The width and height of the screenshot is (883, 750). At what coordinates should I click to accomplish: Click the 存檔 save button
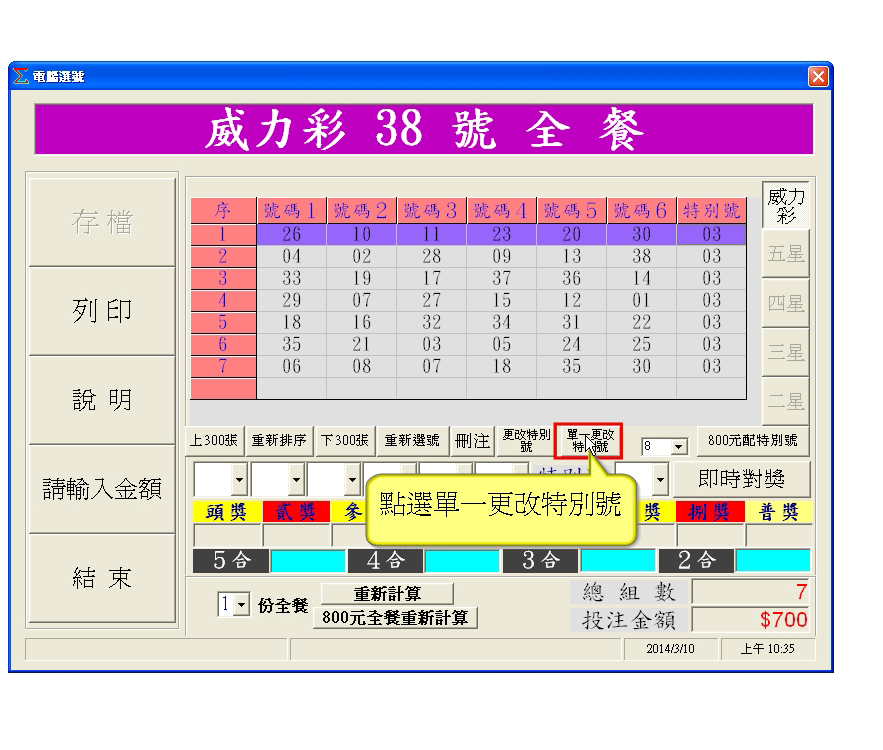pyautogui.click(x=102, y=222)
